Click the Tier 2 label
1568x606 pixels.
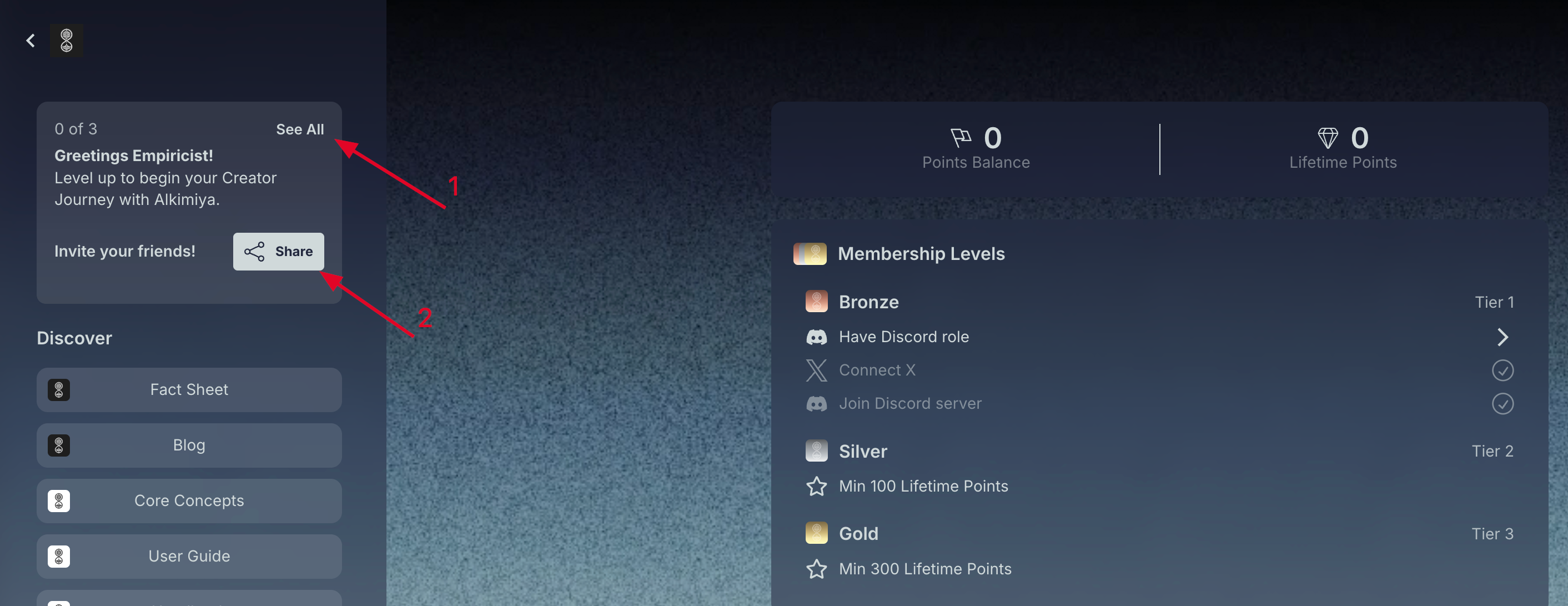[x=1492, y=451]
